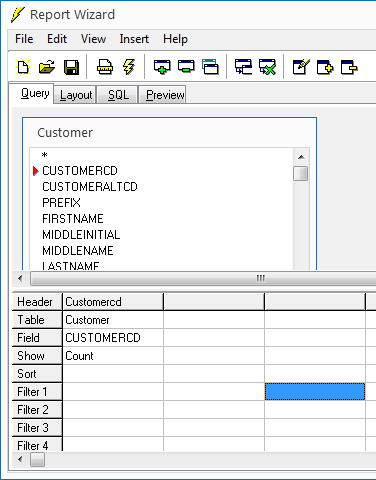Open the Edit menu
This screenshot has height=480, width=376.
[57, 39]
